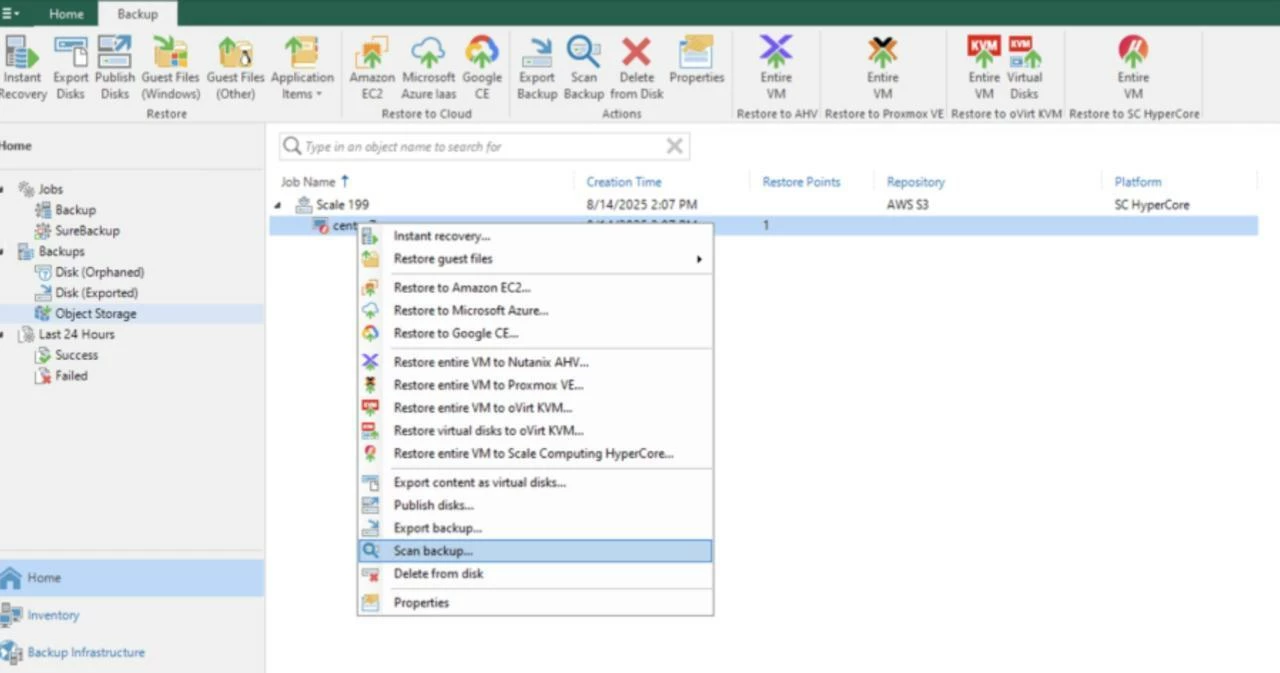Collapse the Last 24 Hours node
This screenshot has width=1280, height=673.
3,334
